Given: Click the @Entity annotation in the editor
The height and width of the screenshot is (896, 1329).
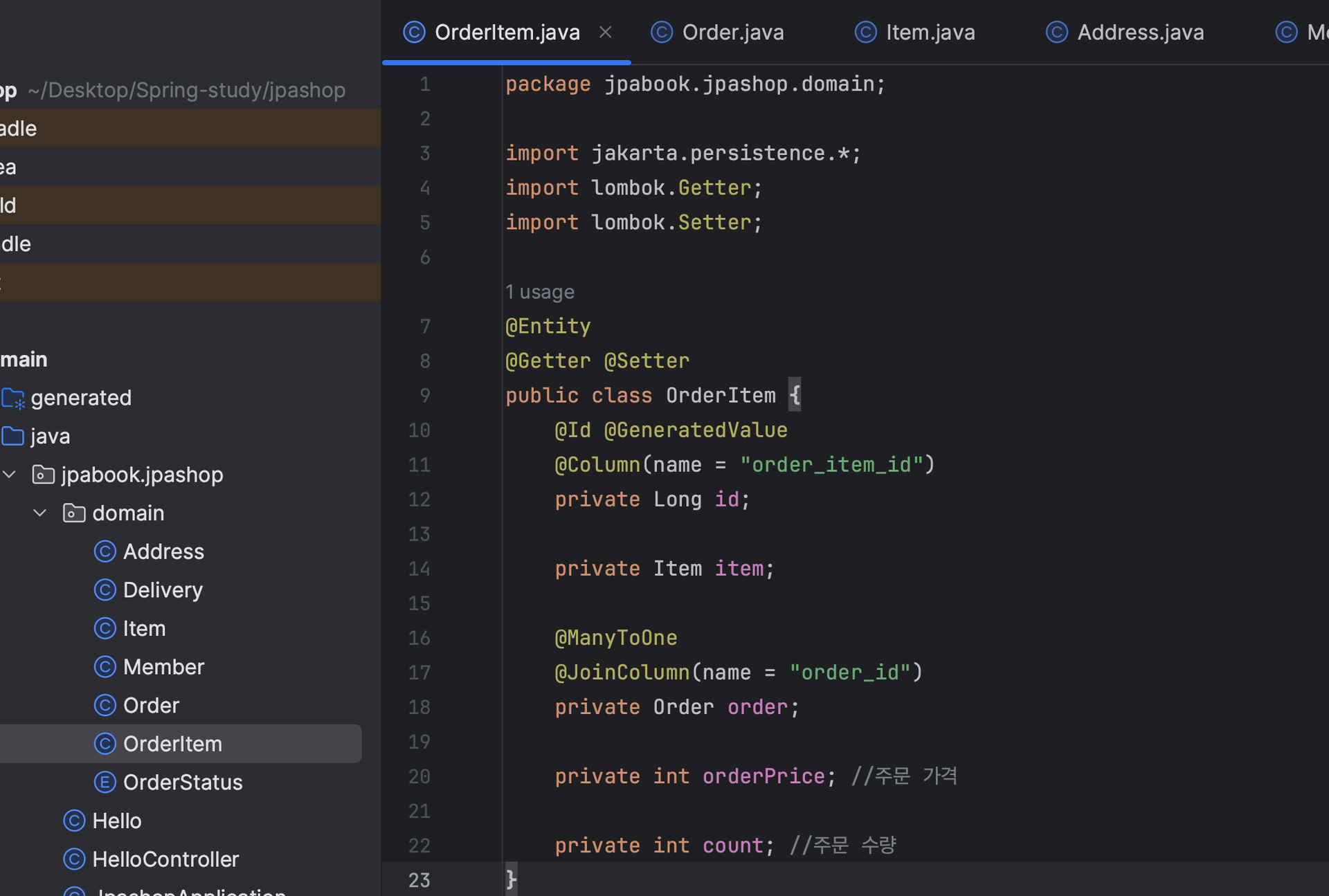Looking at the screenshot, I should point(548,326).
